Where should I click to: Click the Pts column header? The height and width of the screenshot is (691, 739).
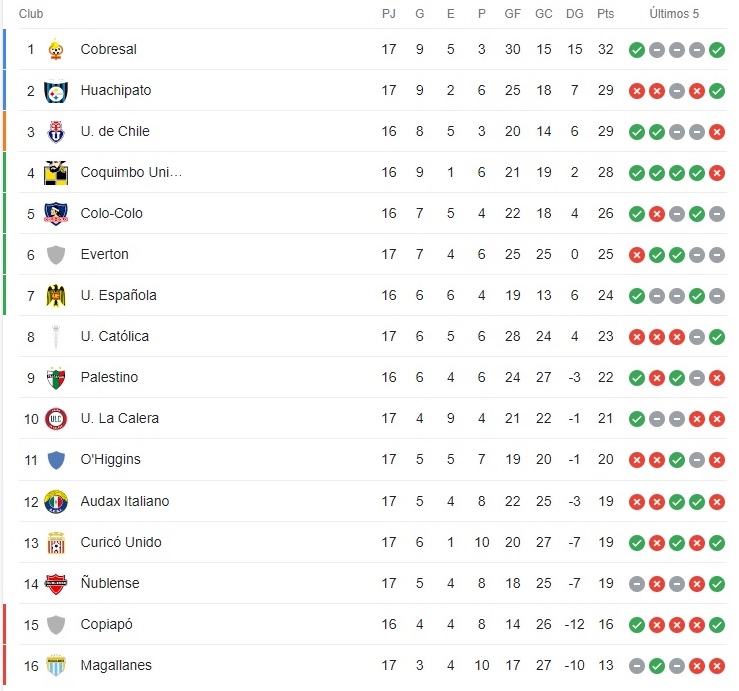tap(605, 14)
